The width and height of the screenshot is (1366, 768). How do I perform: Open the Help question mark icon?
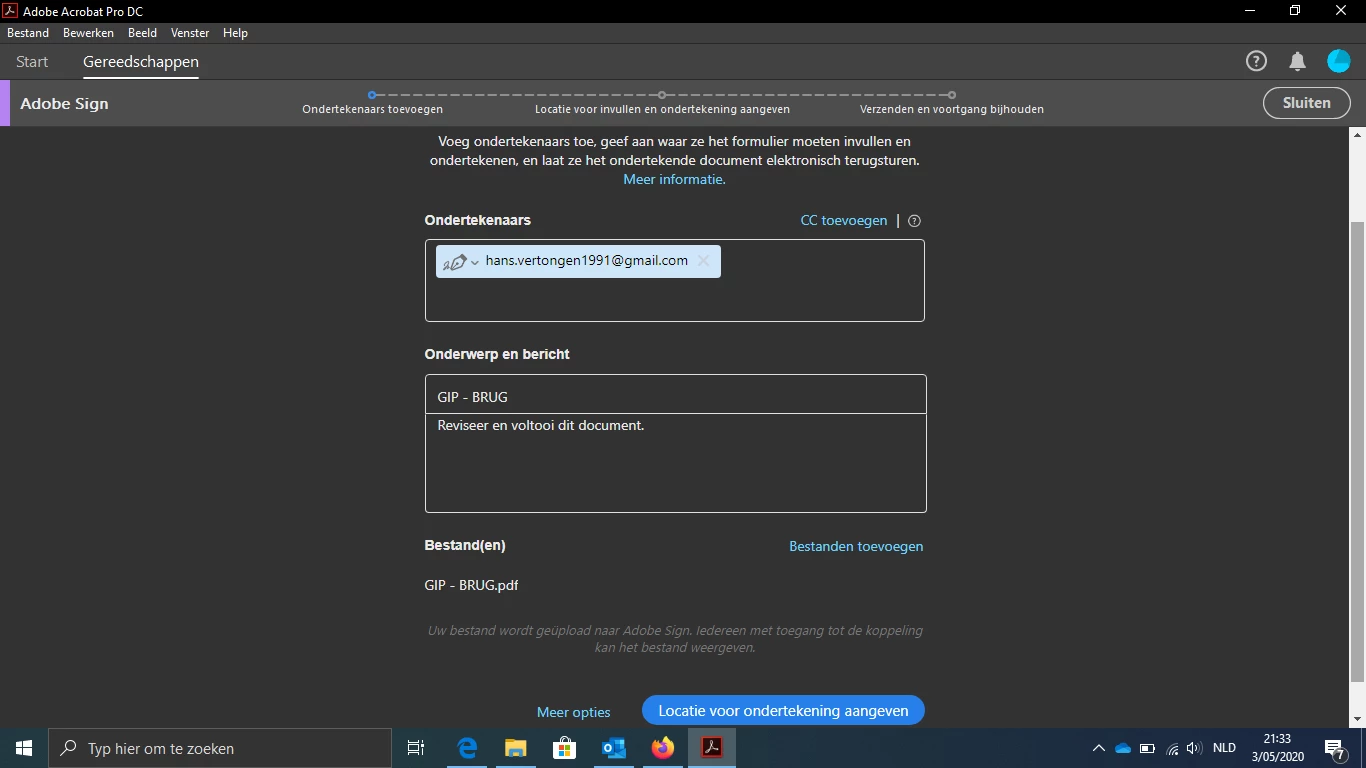1256,62
